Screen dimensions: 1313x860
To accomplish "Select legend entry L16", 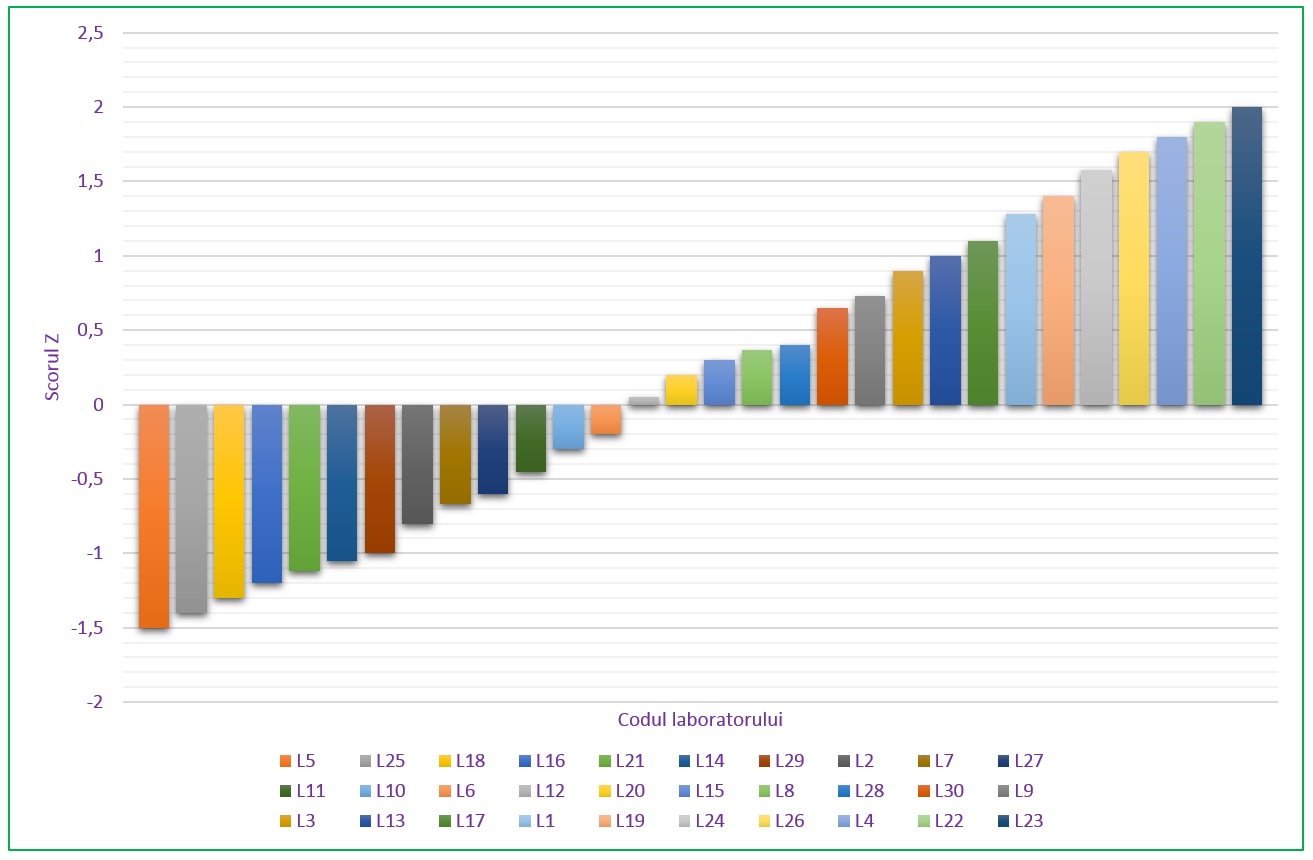I will pos(542,762).
